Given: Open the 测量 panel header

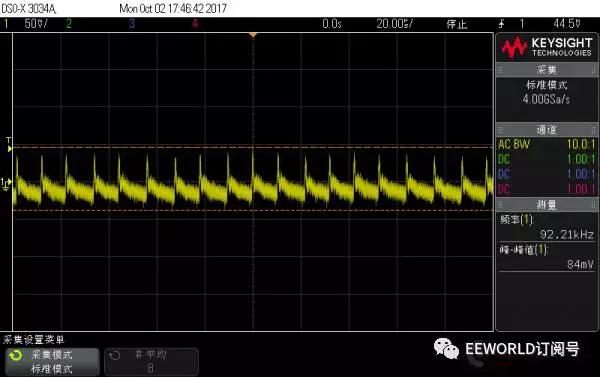Looking at the screenshot, I should point(546,204).
